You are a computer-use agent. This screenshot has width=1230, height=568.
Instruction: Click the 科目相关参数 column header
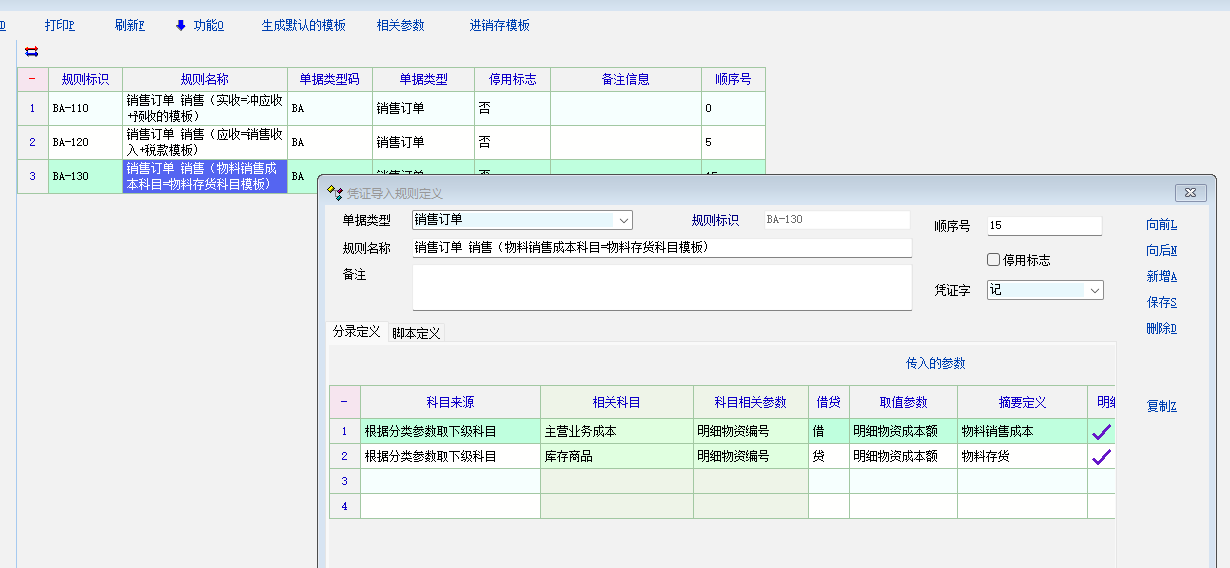click(751, 402)
